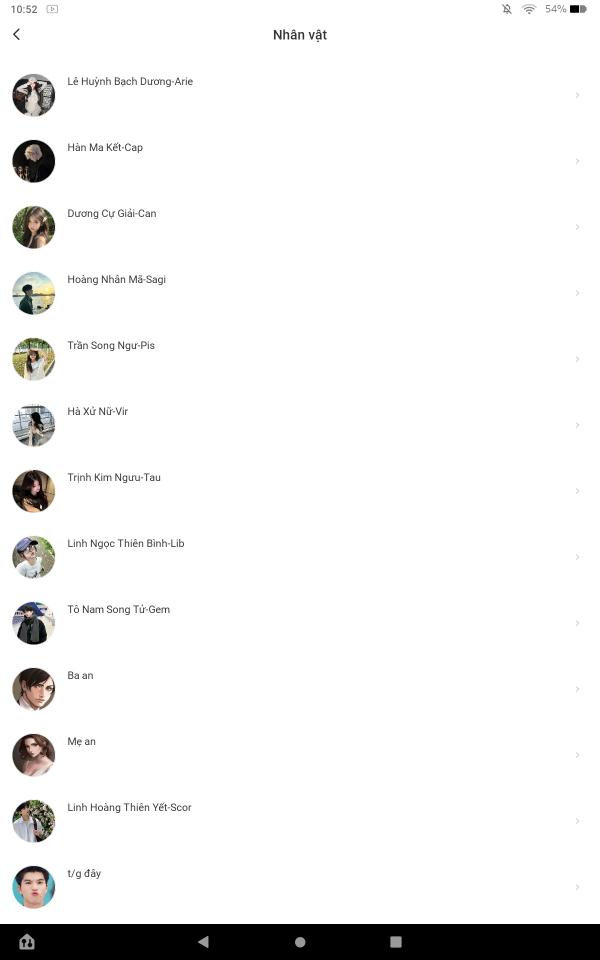Open Trịnh Kim Ngưu-Tau avatar image
Image resolution: width=600 pixels, height=960 pixels.
coord(34,491)
